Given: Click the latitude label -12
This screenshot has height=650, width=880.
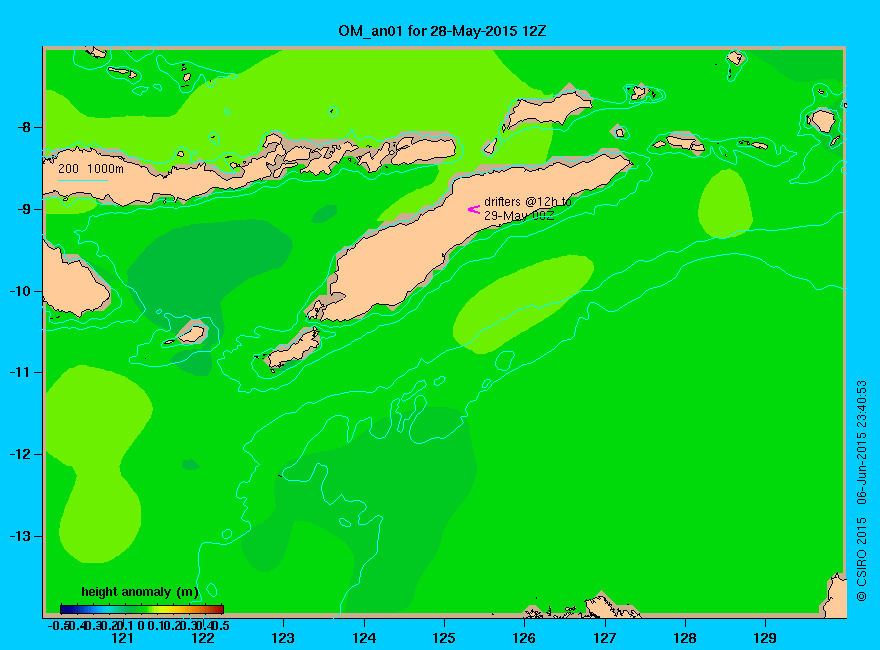Looking at the screenshot, I should coord(21,454).
